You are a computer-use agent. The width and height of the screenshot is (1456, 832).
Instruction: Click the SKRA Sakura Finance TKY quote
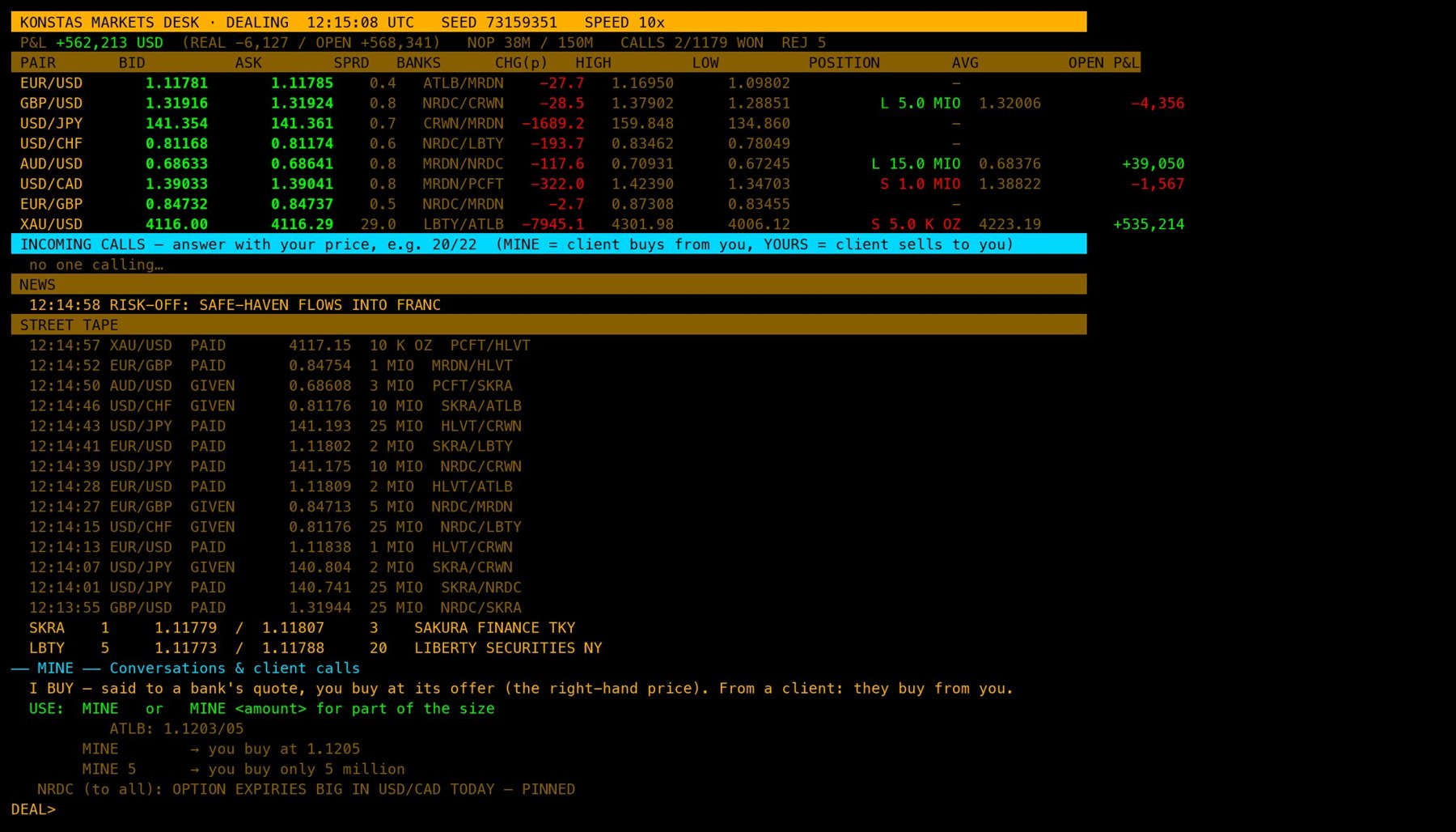tap(302, 628)
